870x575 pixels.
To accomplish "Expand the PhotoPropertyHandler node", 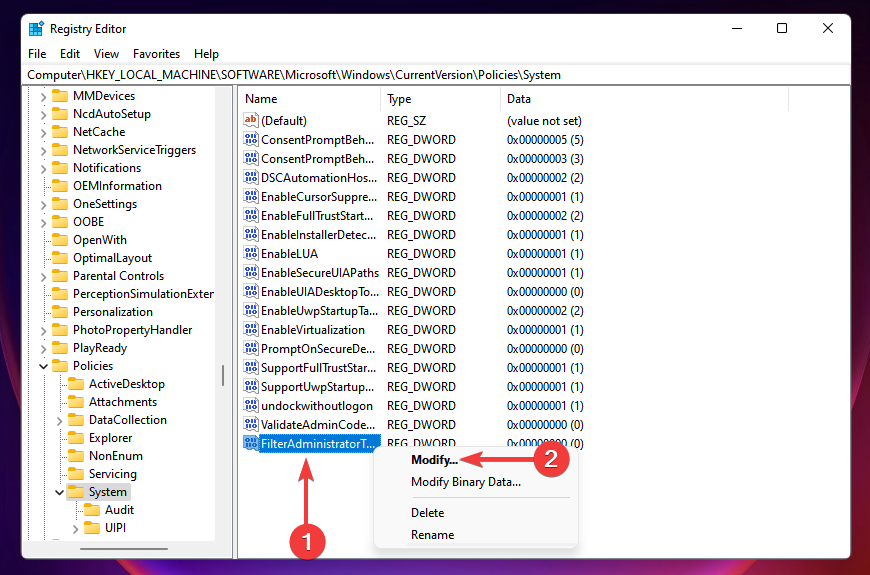I will (x=43, y=330).
